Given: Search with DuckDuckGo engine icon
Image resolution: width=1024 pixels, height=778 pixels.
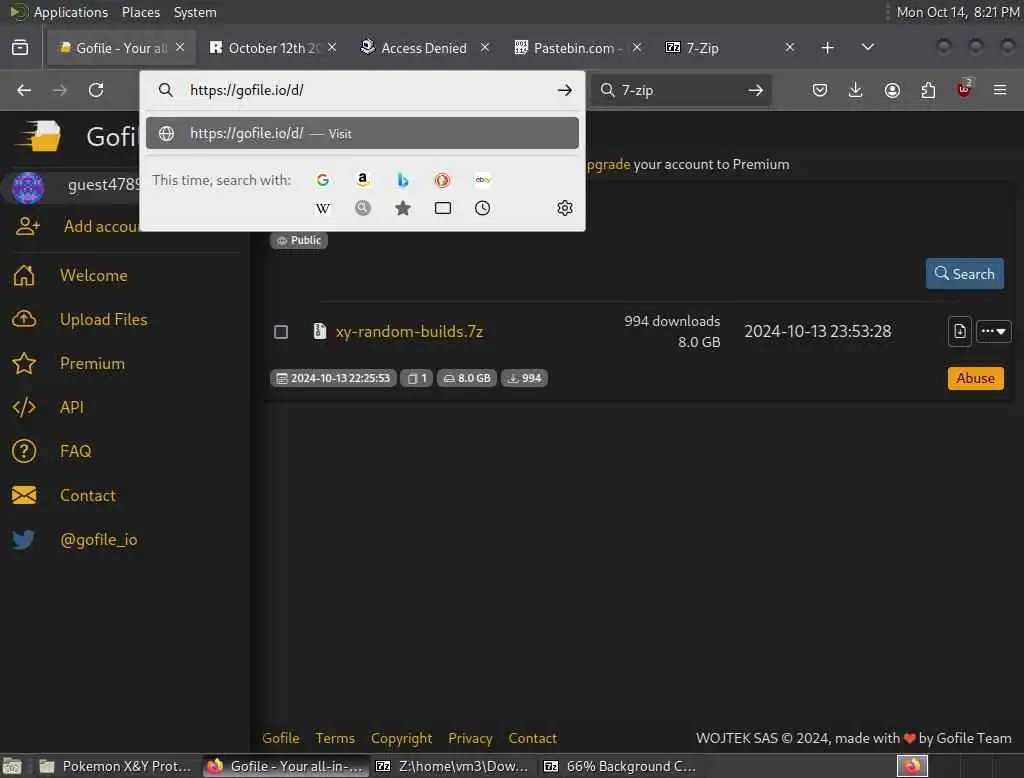Looking at the screenshot, I should (x=442, y=180).
